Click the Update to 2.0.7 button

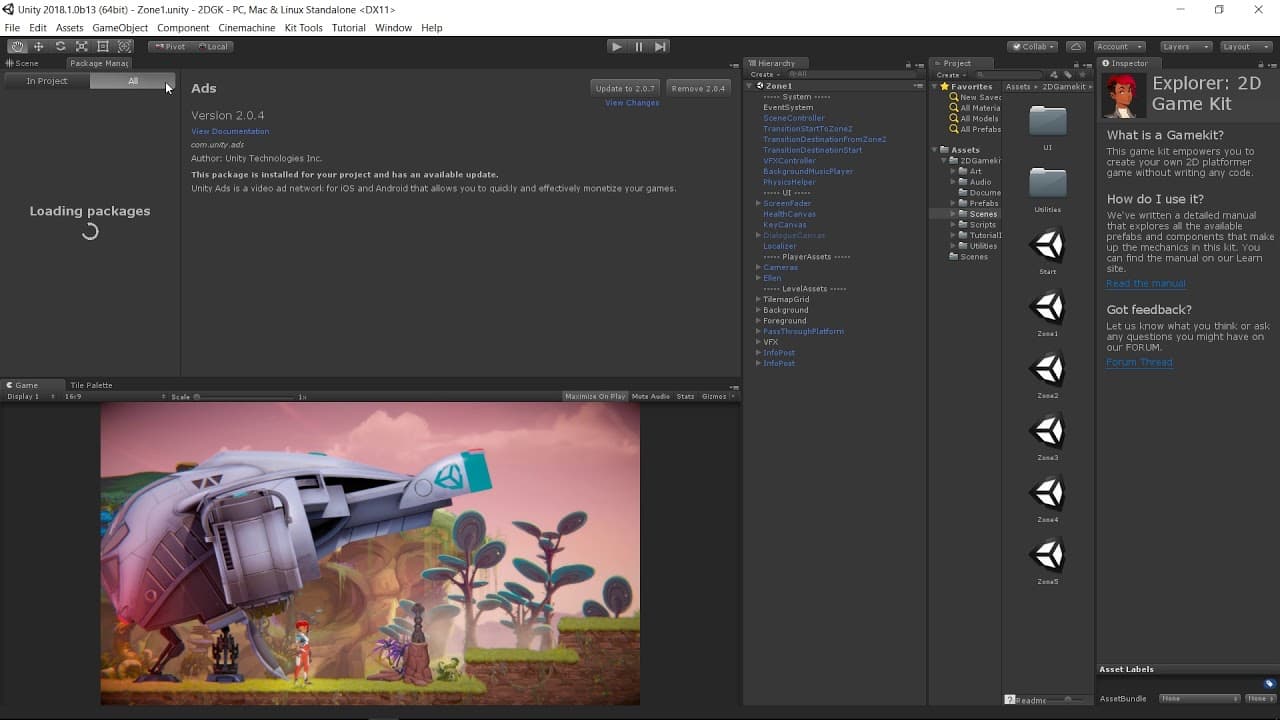625,88
